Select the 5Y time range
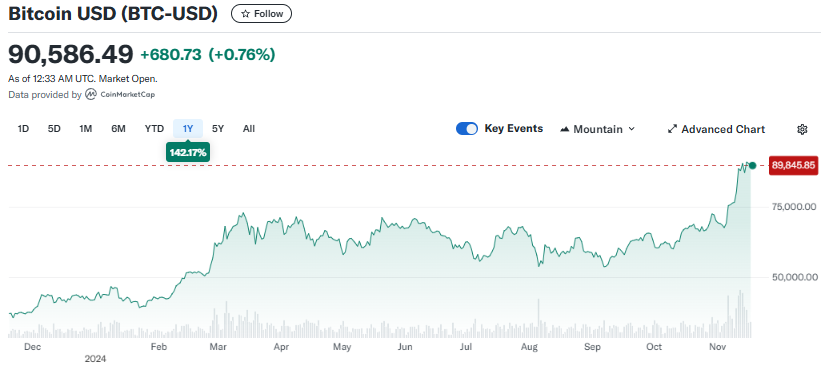The height and width of the screenshot is (370, 840). [218, 129]
